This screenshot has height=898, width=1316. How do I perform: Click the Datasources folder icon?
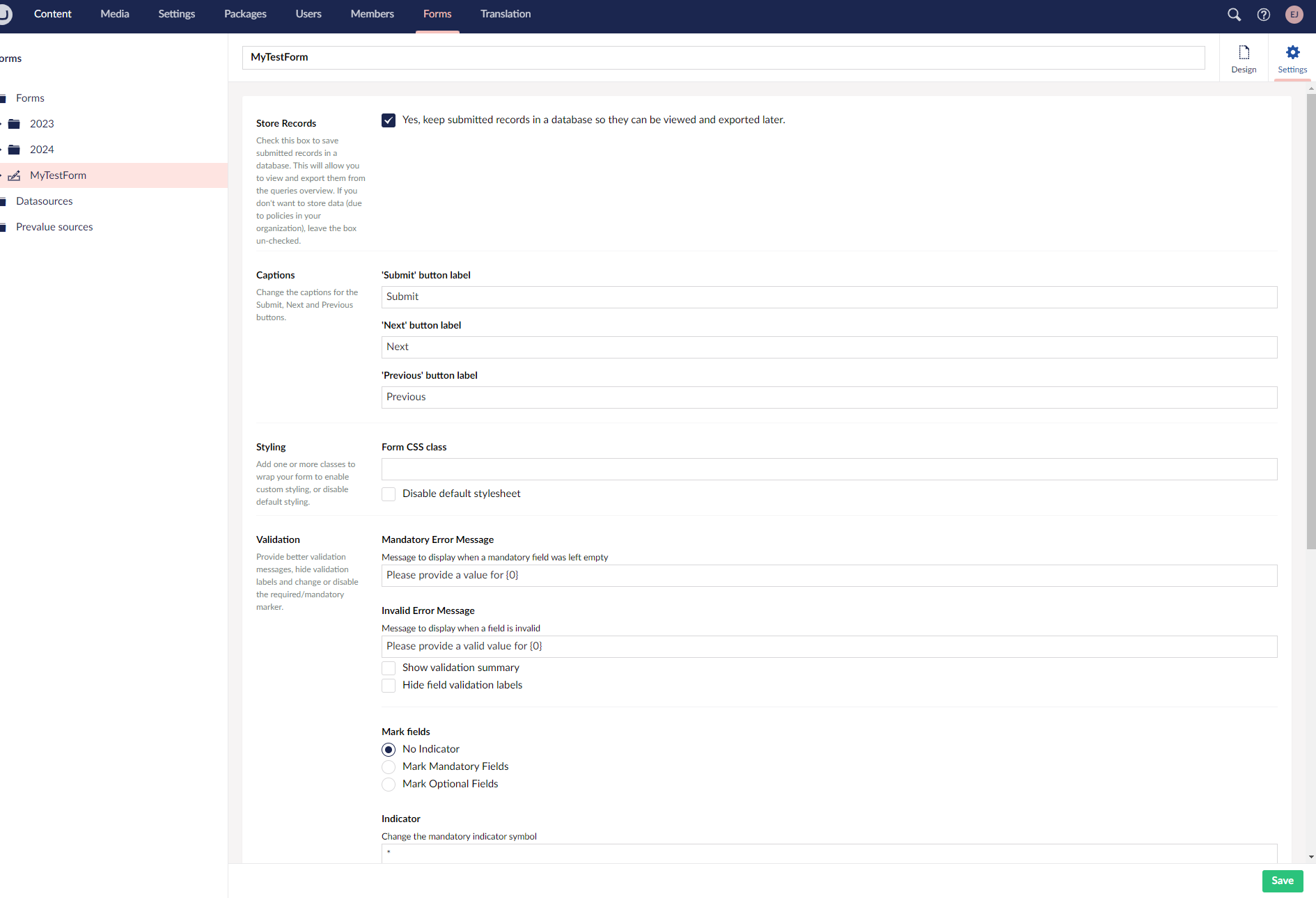3,201
